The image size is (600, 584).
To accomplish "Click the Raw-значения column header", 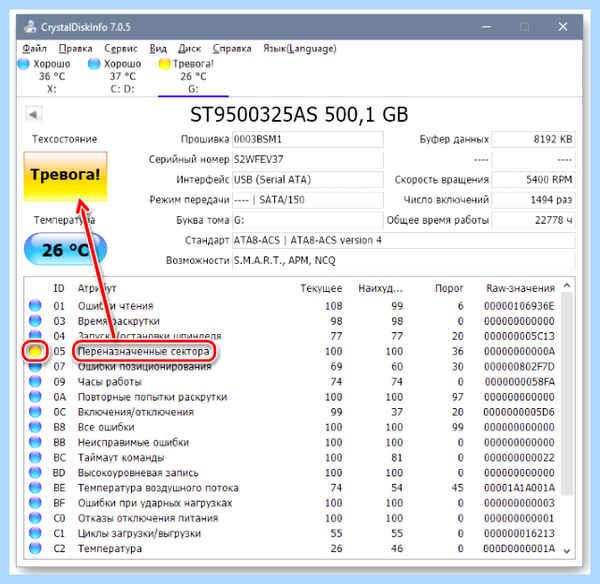I will (x=520, y=288).
